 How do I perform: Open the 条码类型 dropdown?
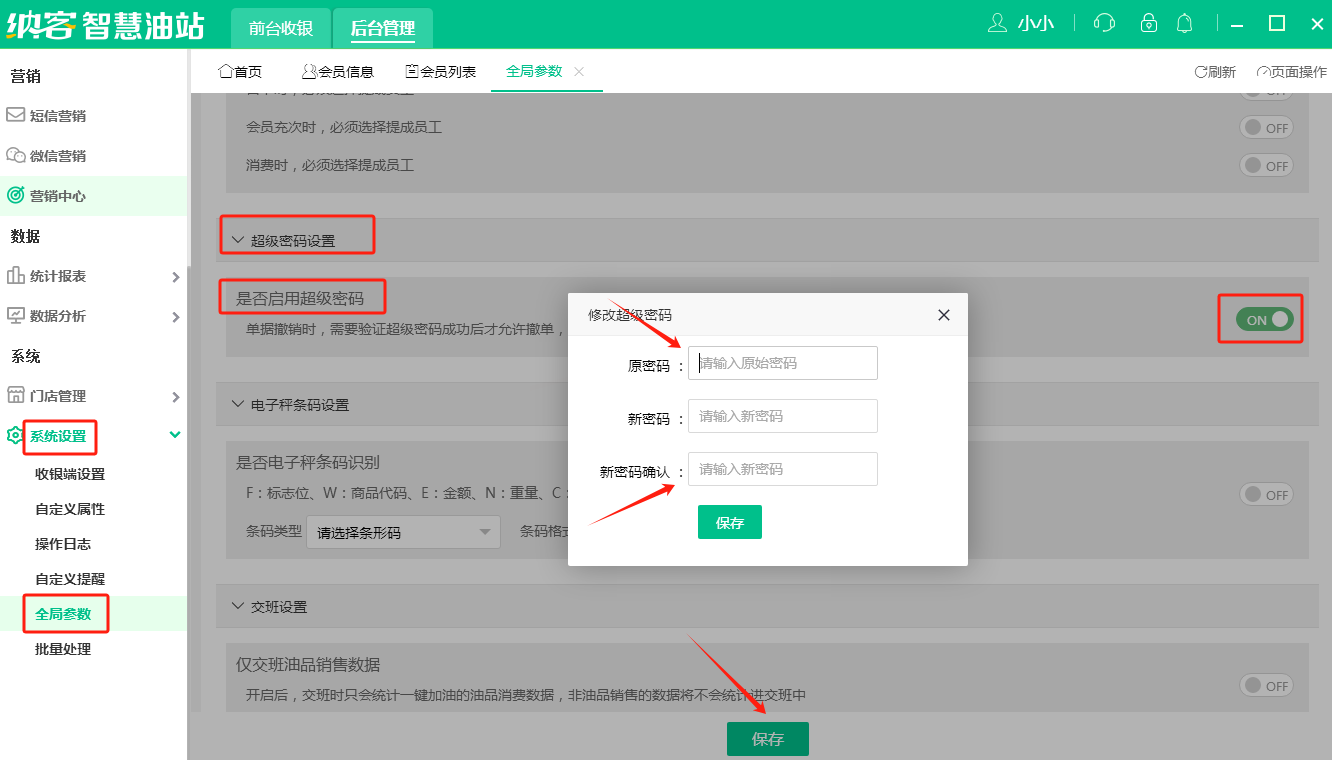[403, 533]
